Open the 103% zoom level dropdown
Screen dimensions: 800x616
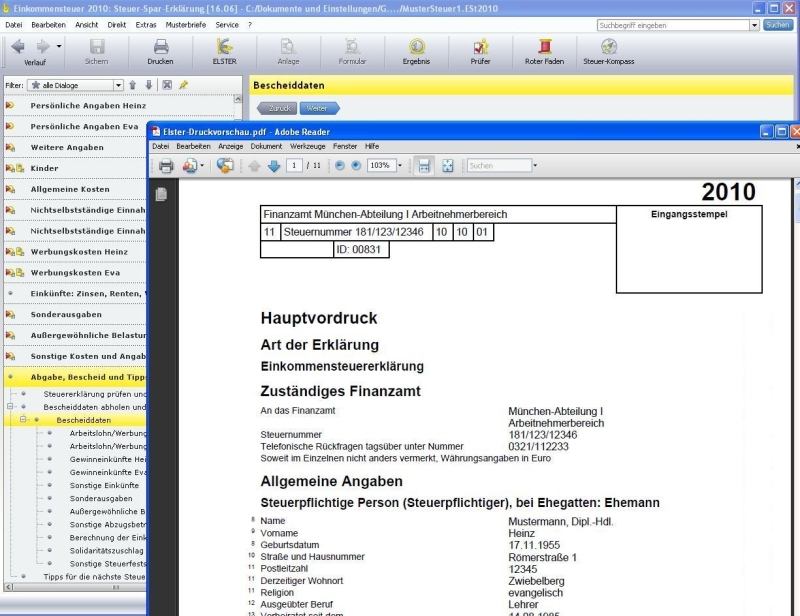[399, 165]
